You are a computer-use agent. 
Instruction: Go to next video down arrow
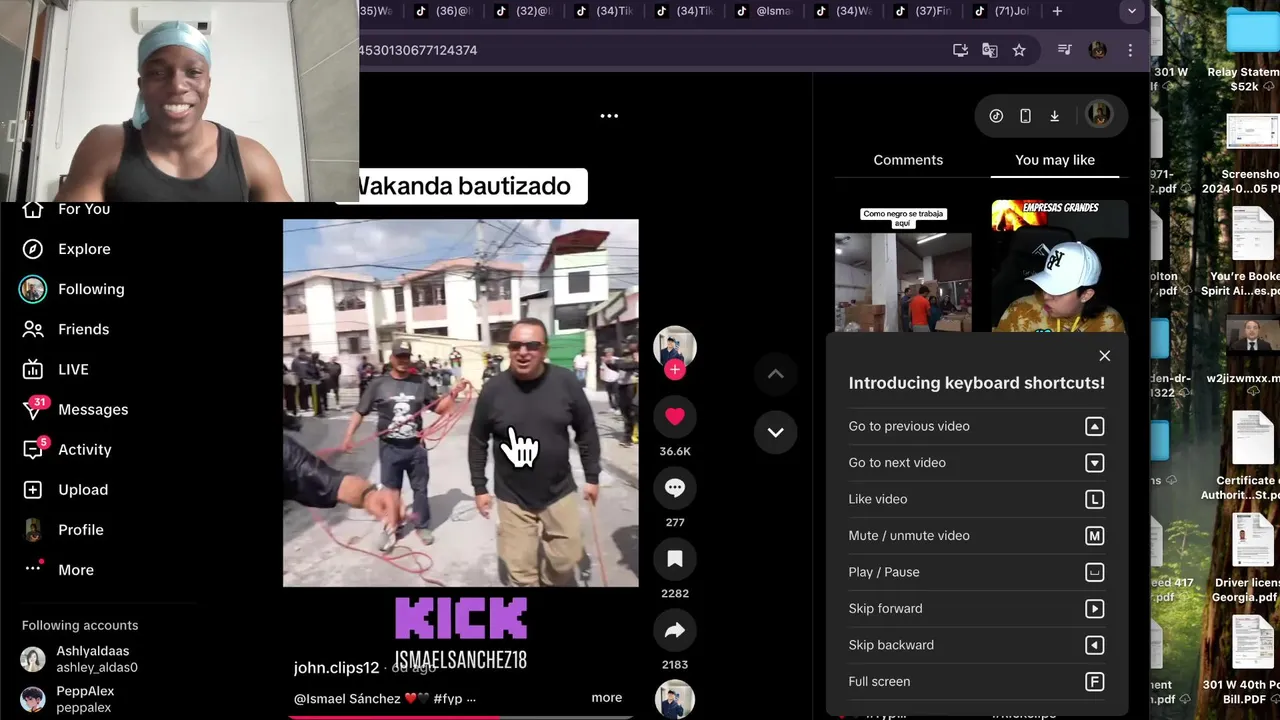click(x=775, y=432)
